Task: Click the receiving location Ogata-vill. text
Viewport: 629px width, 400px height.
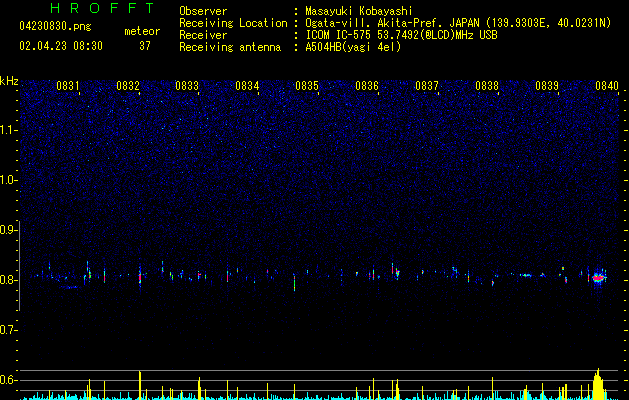Action: 458,23
